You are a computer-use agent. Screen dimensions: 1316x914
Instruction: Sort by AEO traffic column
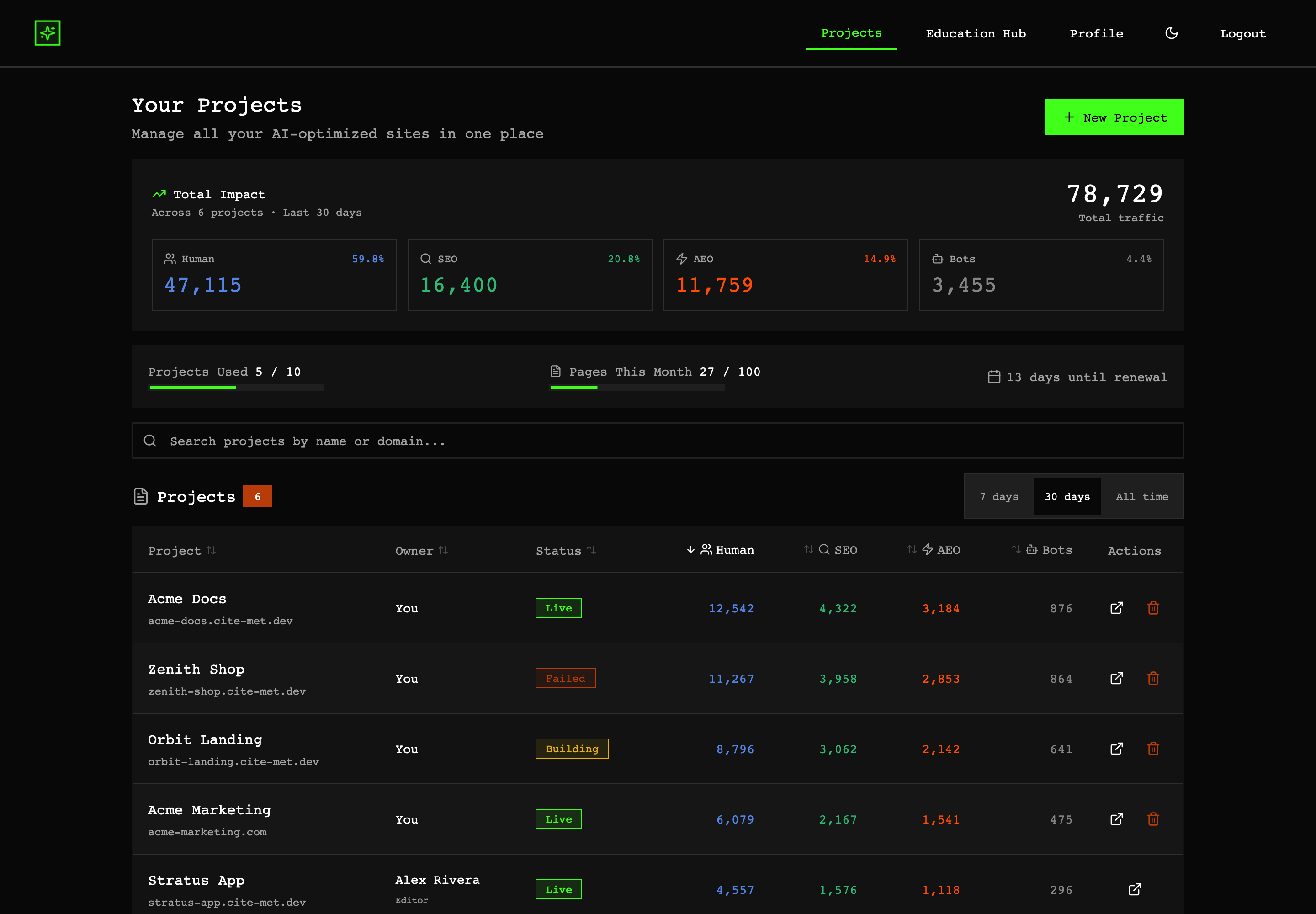point(934,550)
